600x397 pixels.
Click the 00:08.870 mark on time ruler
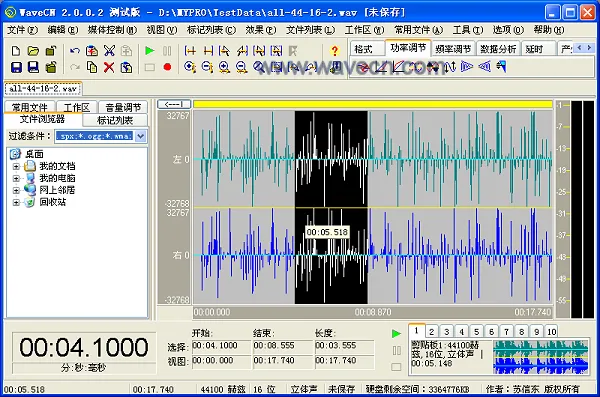(373, 312)
